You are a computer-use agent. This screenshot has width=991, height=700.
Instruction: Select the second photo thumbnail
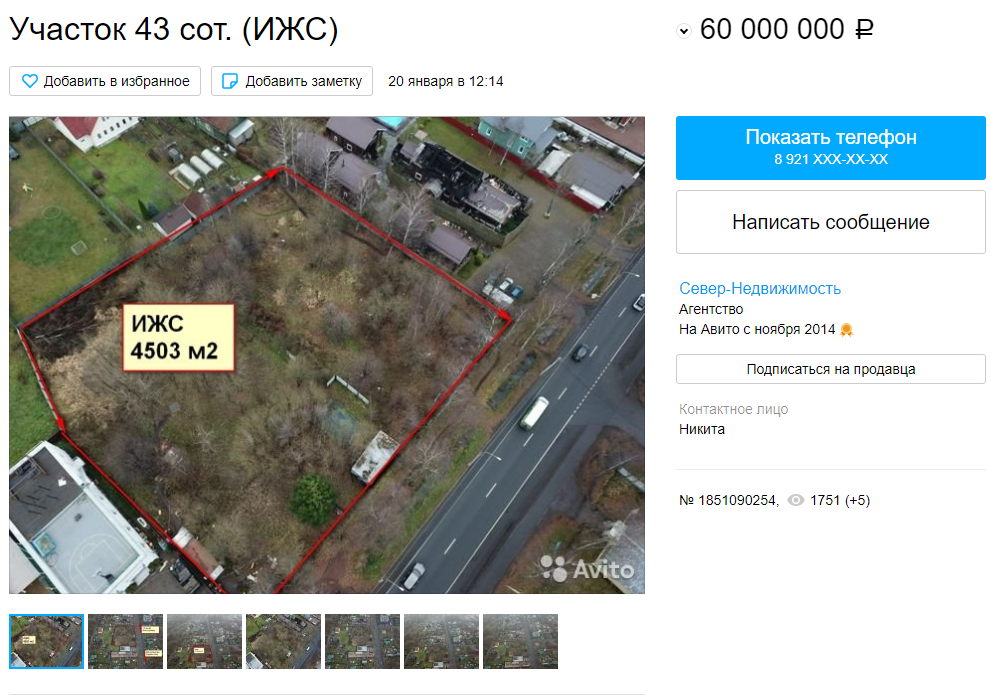(x=125, y=641)
